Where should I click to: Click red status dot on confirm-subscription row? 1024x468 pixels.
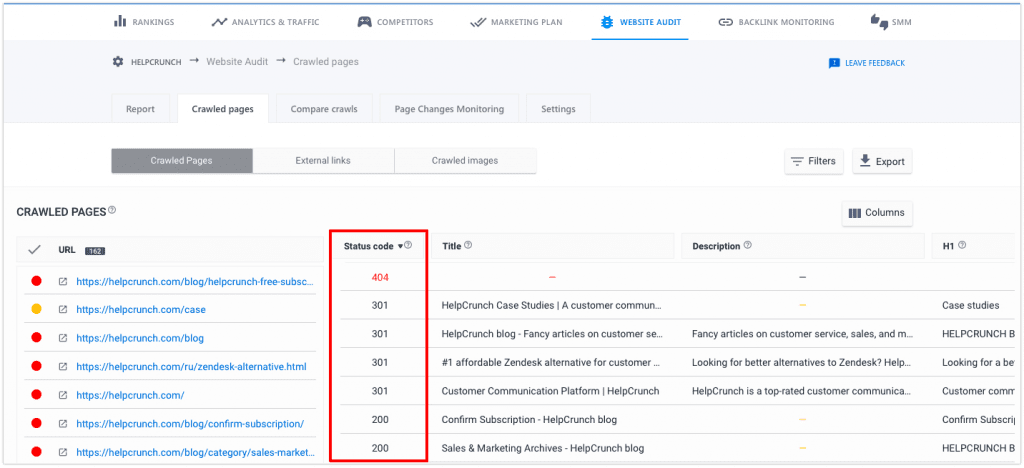tap(36, 423)
